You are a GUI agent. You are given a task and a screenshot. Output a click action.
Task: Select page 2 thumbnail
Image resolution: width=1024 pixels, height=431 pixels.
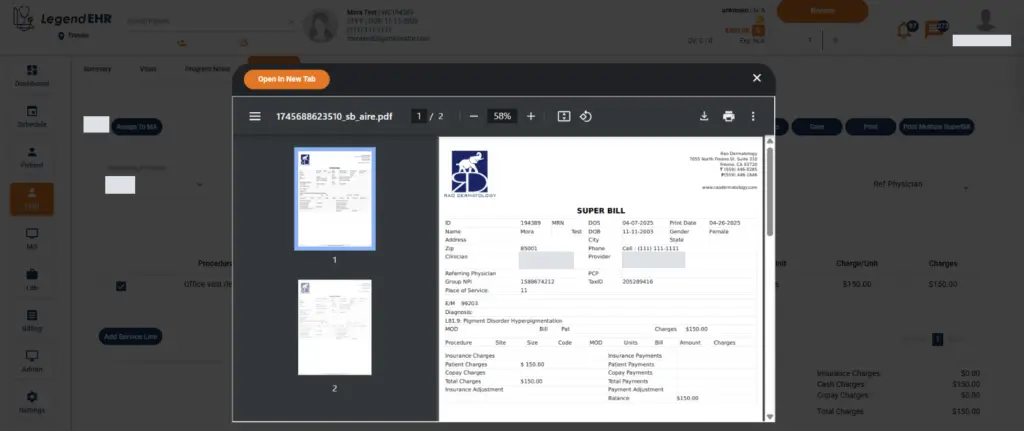point(334,327)
